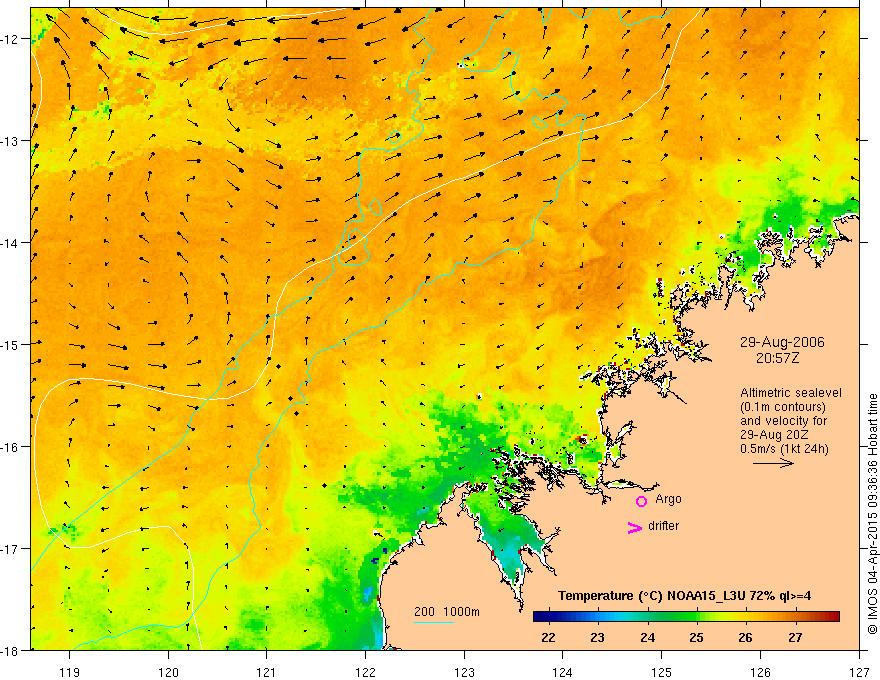This screenshot has width=880, height=680.
Task: Click the colorbar tick label 25
Action: (696, 637)
